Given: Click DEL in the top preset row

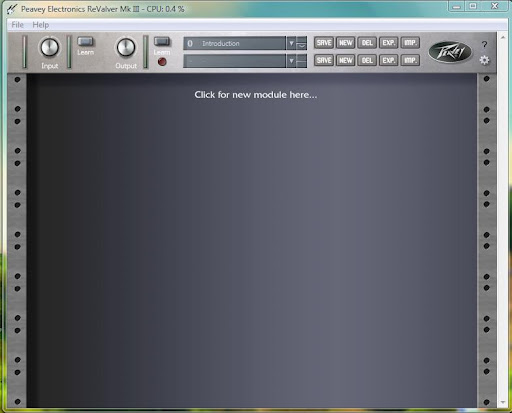Looking at the screenshot, I should pyautogui.click(x=367, y=43).
